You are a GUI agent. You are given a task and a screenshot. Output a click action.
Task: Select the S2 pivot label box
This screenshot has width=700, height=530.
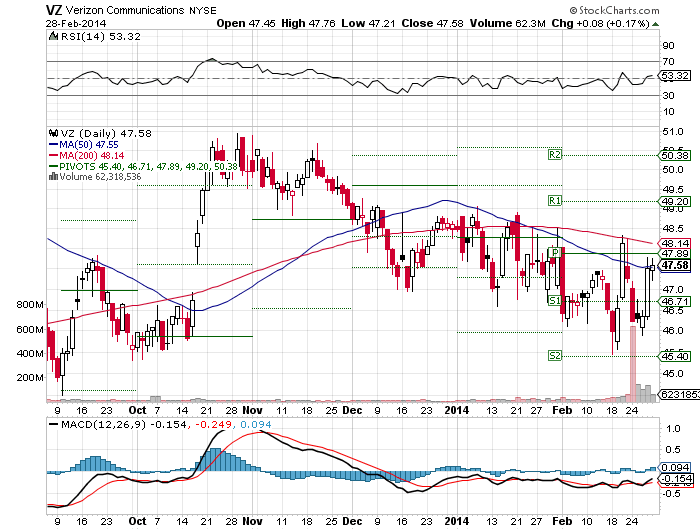pyautogui.click(x=554, y=355)
